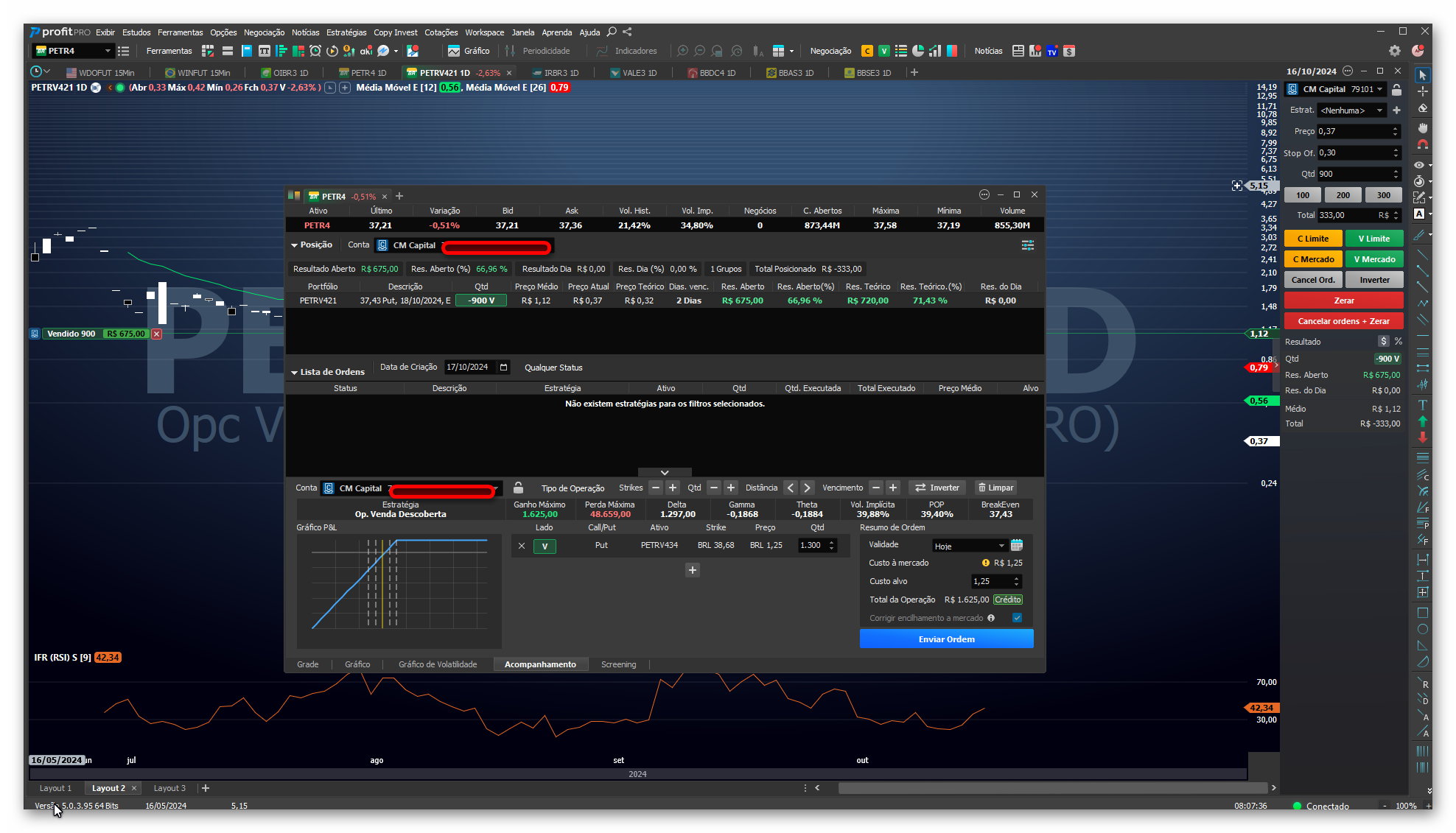Click the V Mercado sell button
This screenshot has width=1456, height=833.
[x=1374, y=259]
